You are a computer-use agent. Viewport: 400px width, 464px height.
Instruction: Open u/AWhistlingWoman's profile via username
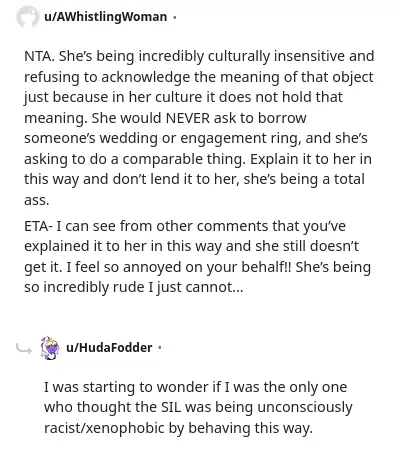(105, 17)
